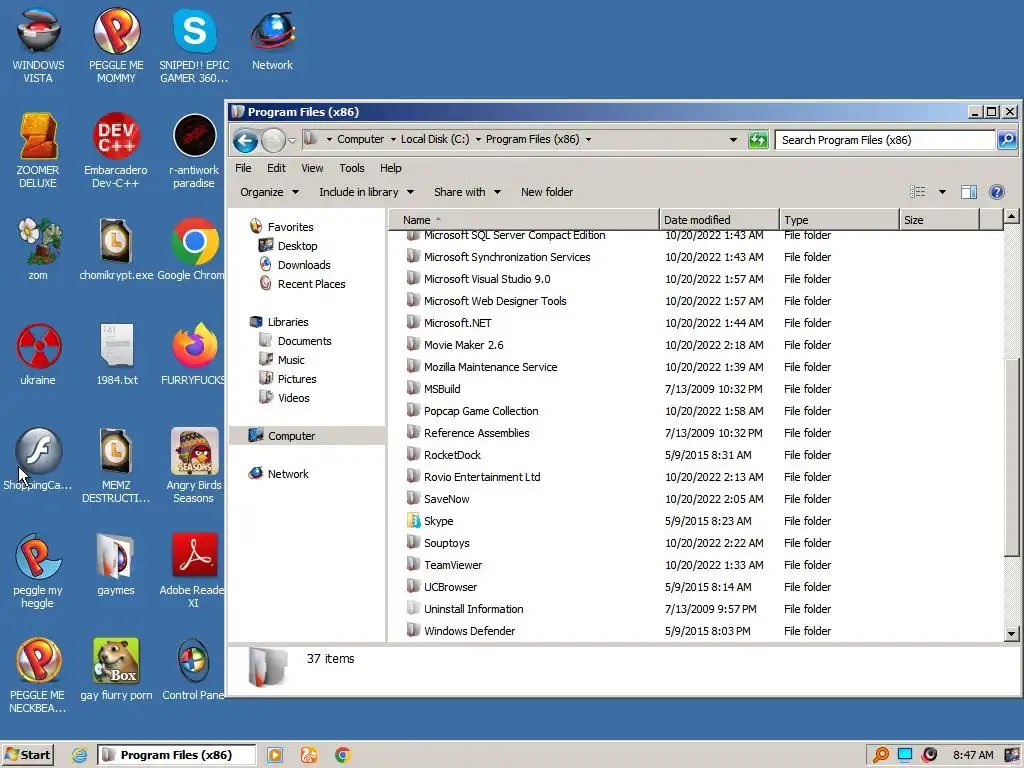Toggle the preview pane icon
The width and height of the screenshot is (1024, 768).
click(969, 192)
